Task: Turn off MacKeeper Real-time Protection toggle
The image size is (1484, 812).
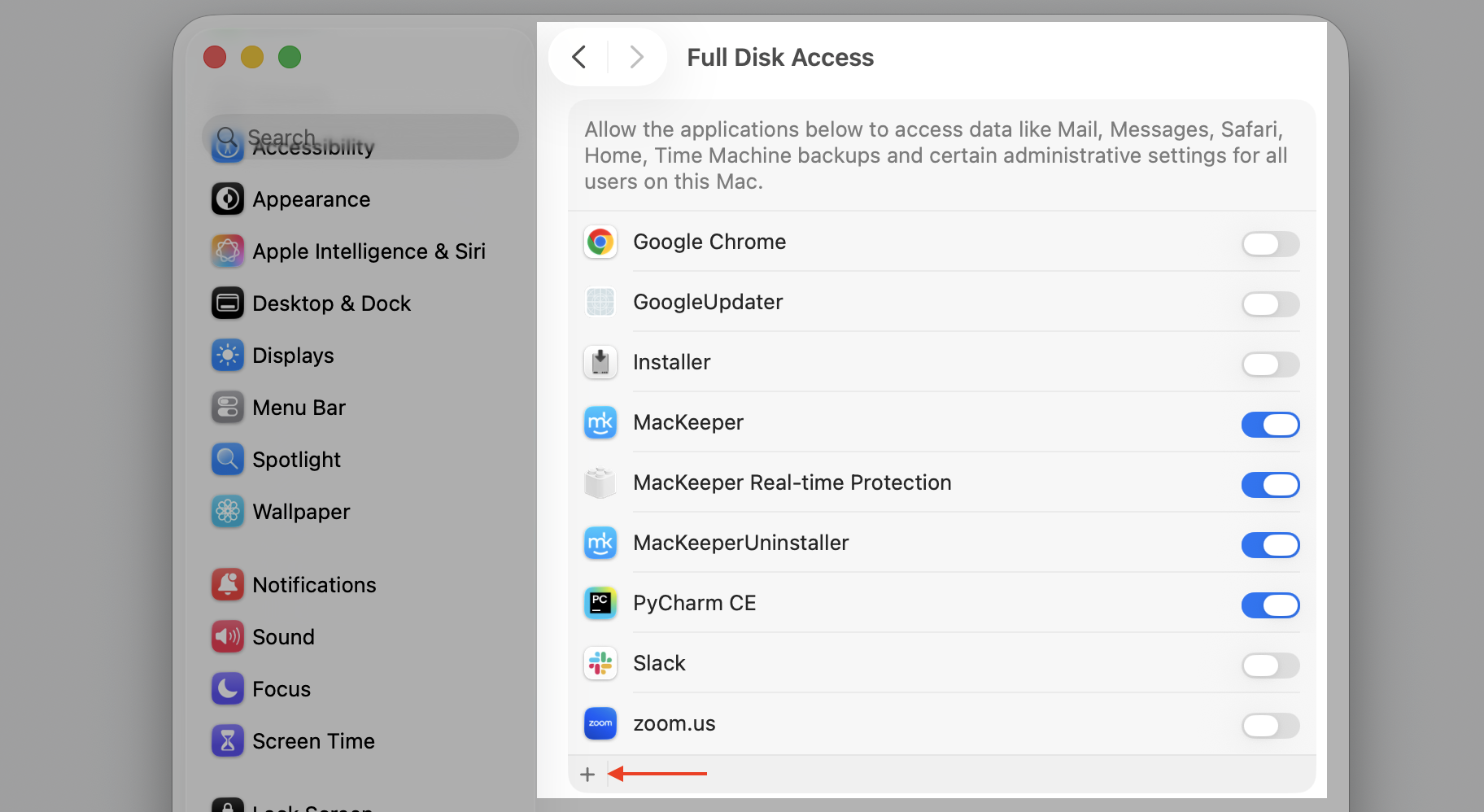Action: click(1270, 484)
